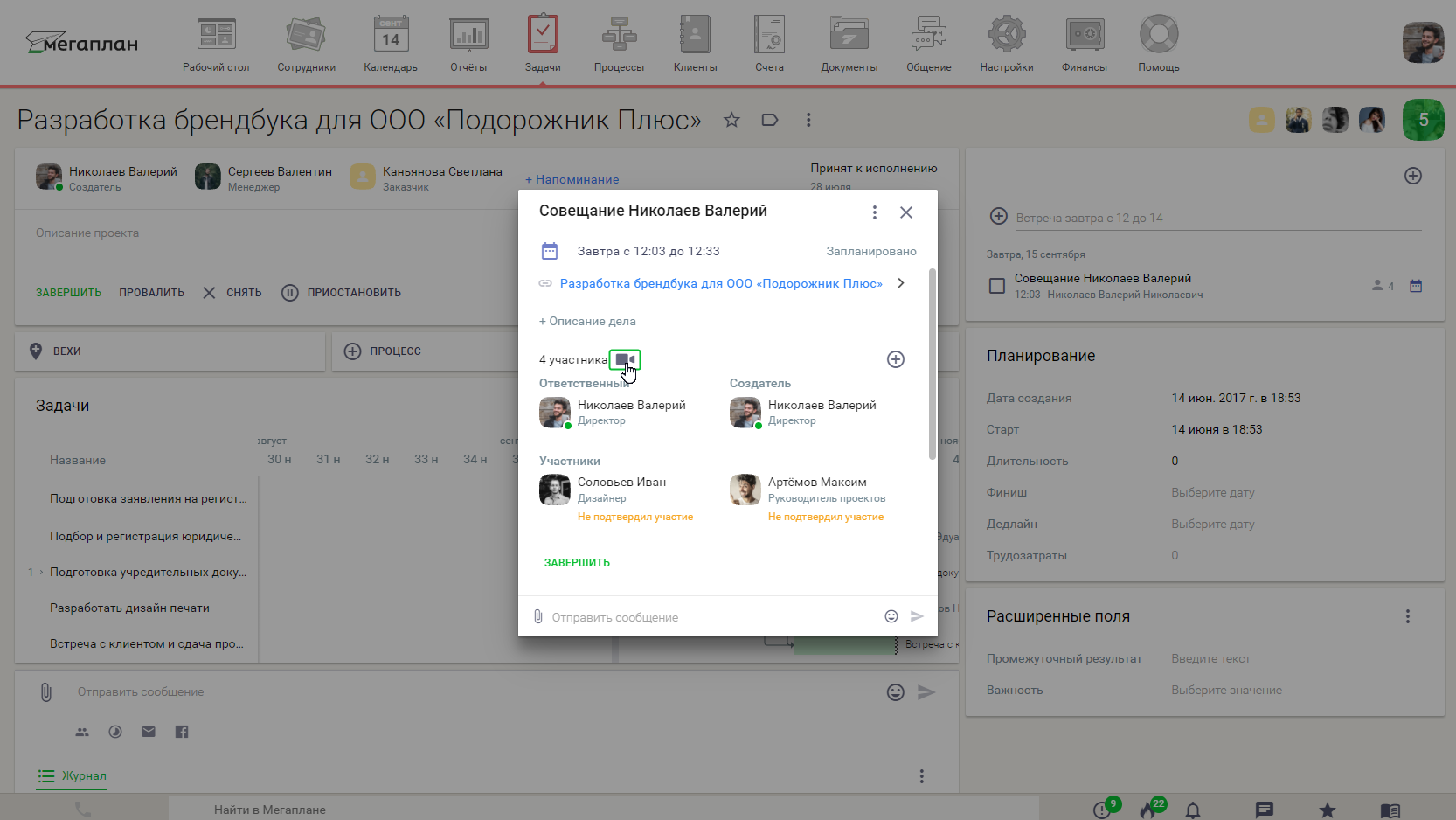This screenshot has height=820, width=1456.
Task: Click ПРИОСТАНОВИТЬ project button
Action: (342, 293)
